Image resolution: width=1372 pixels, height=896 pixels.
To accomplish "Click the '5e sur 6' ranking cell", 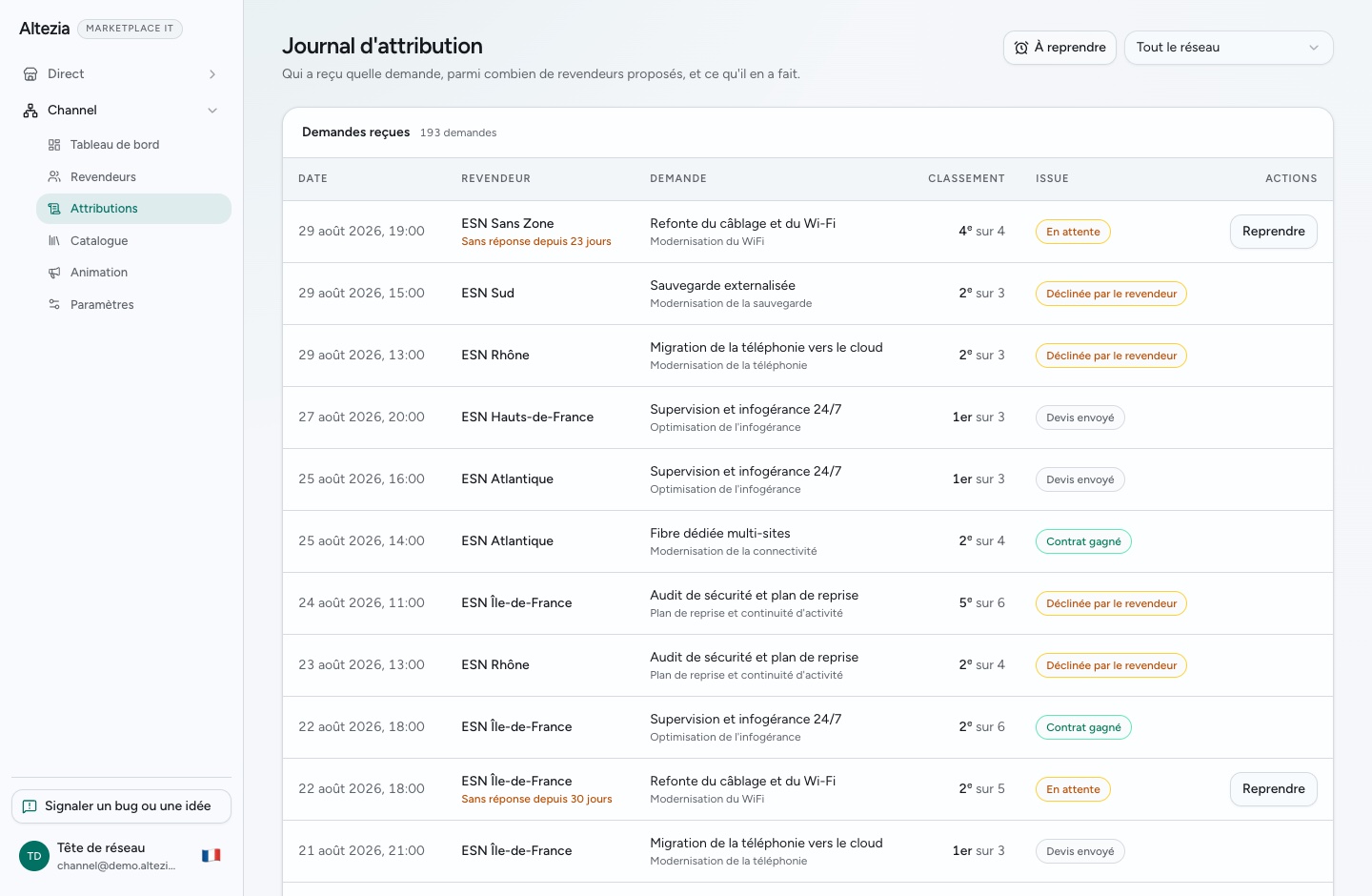I will (981, 603).
